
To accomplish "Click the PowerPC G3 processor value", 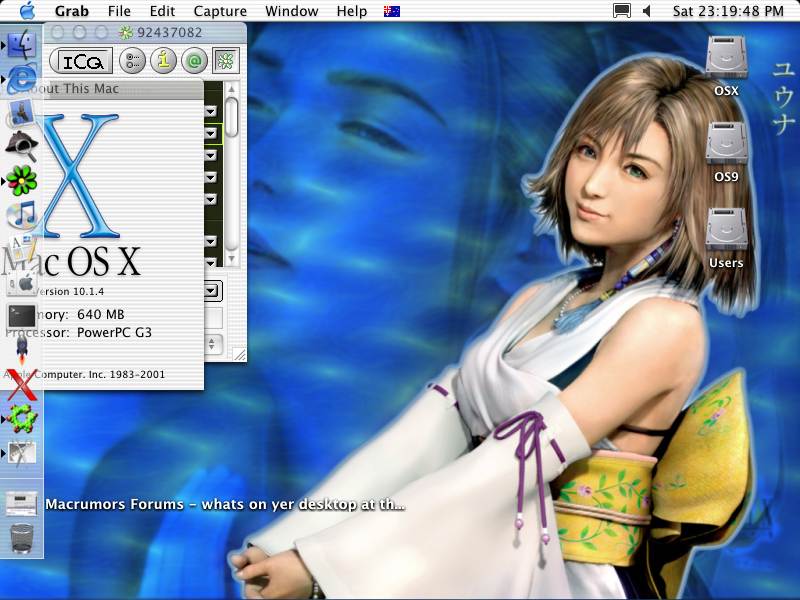I will pos(114,332).
